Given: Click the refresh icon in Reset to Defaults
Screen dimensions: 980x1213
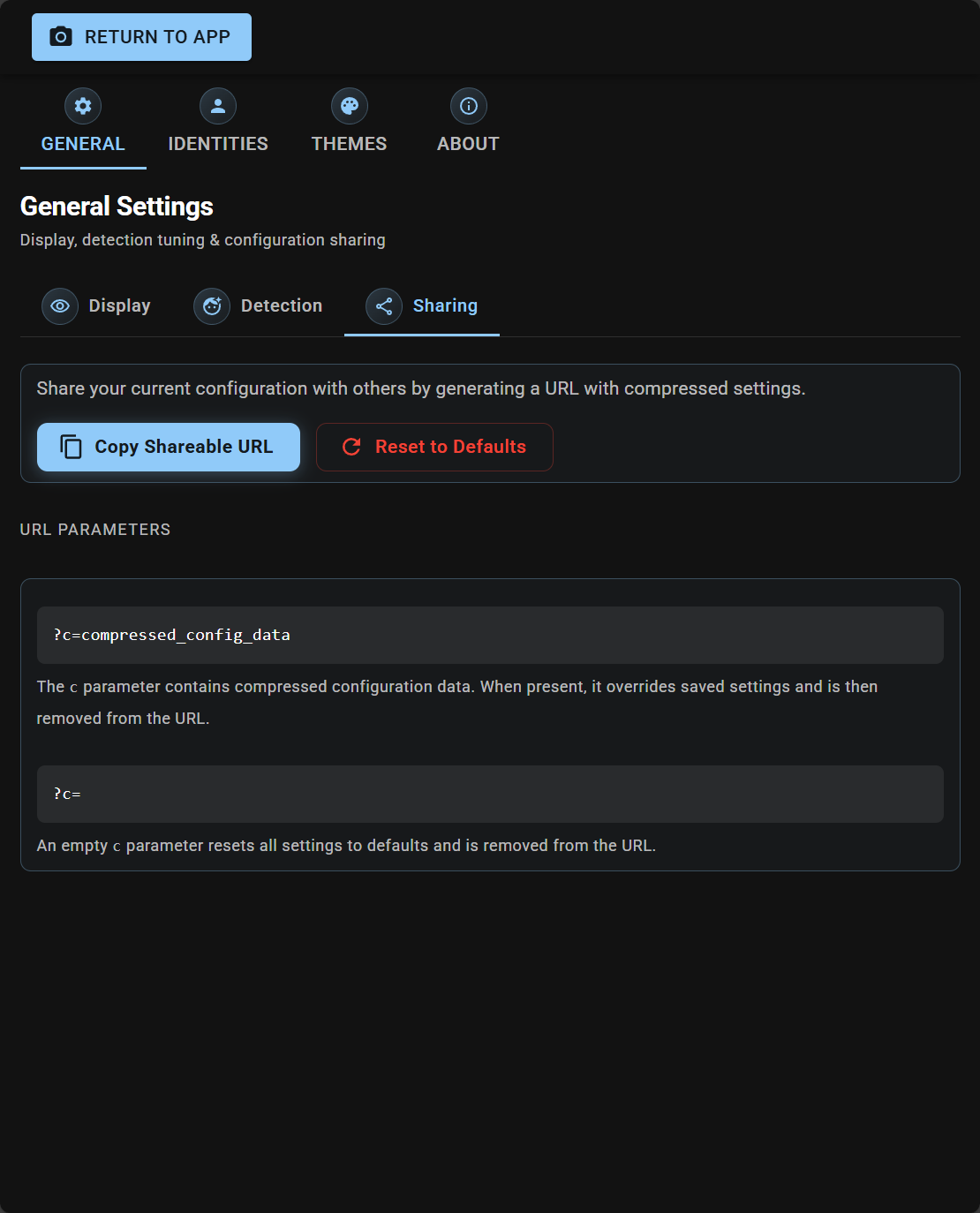Looking at the screenshot, I should tap(351, 447).
